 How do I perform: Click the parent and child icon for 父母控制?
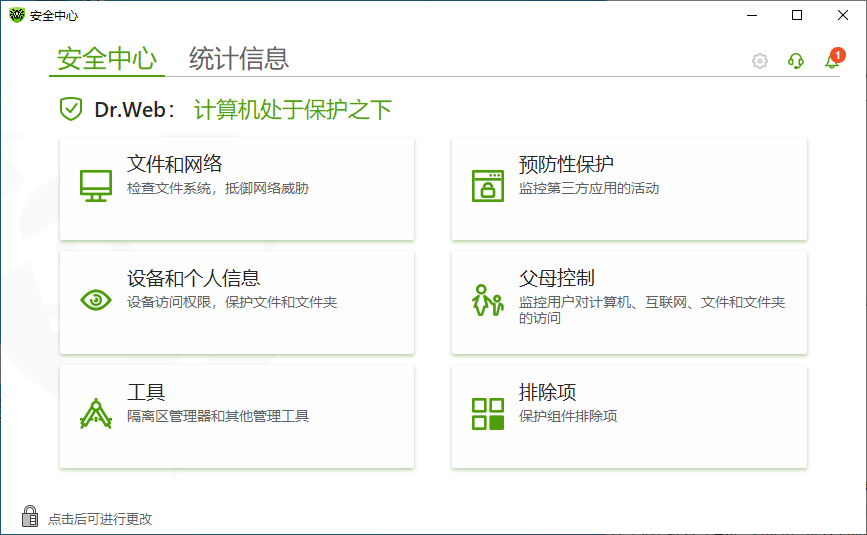pos(487,300)
